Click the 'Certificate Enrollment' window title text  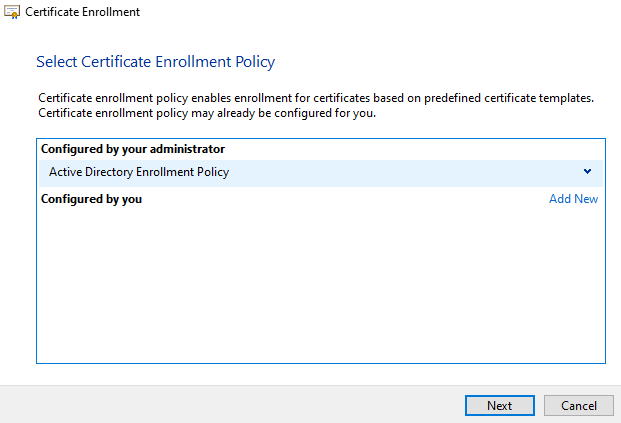point(82,13)
